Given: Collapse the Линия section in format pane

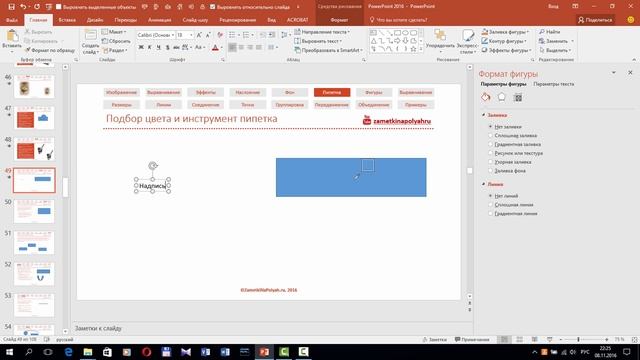Looking at the screenshot, I should pos(484,184).
